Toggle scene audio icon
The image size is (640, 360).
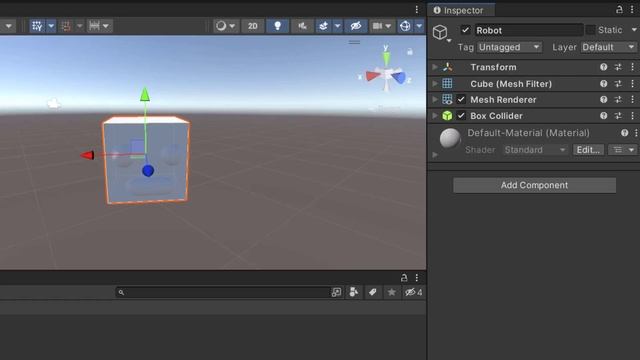coord(302,26)
